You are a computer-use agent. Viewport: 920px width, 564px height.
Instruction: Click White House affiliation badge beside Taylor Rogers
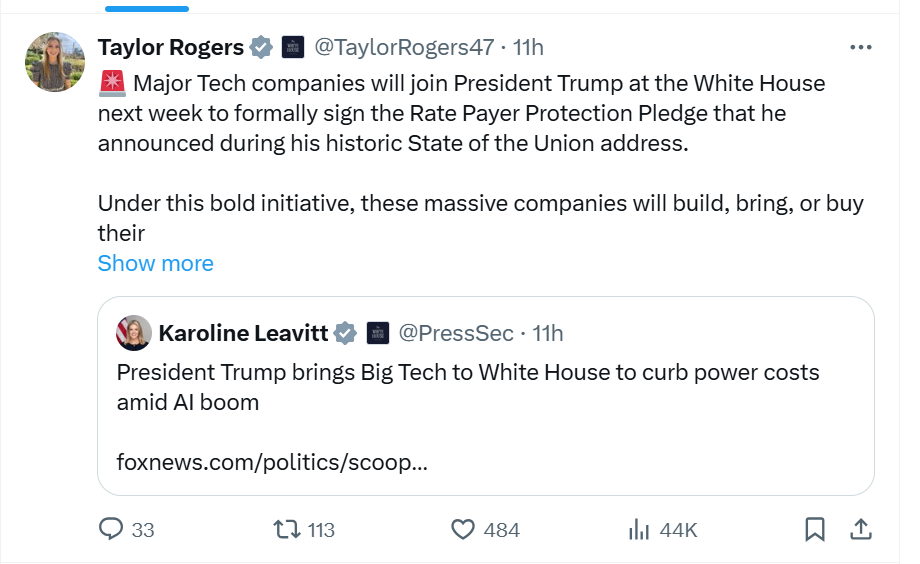point(293,47)
